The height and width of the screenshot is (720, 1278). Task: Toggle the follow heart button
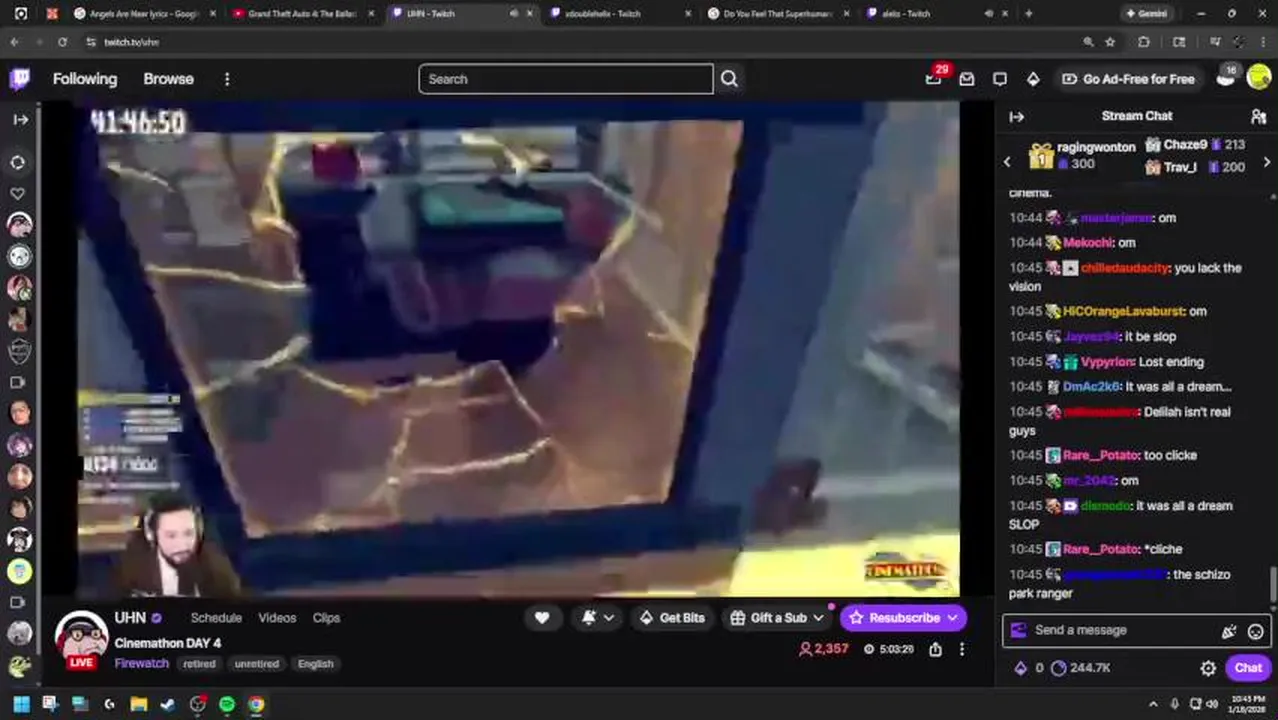pos(542,618)
